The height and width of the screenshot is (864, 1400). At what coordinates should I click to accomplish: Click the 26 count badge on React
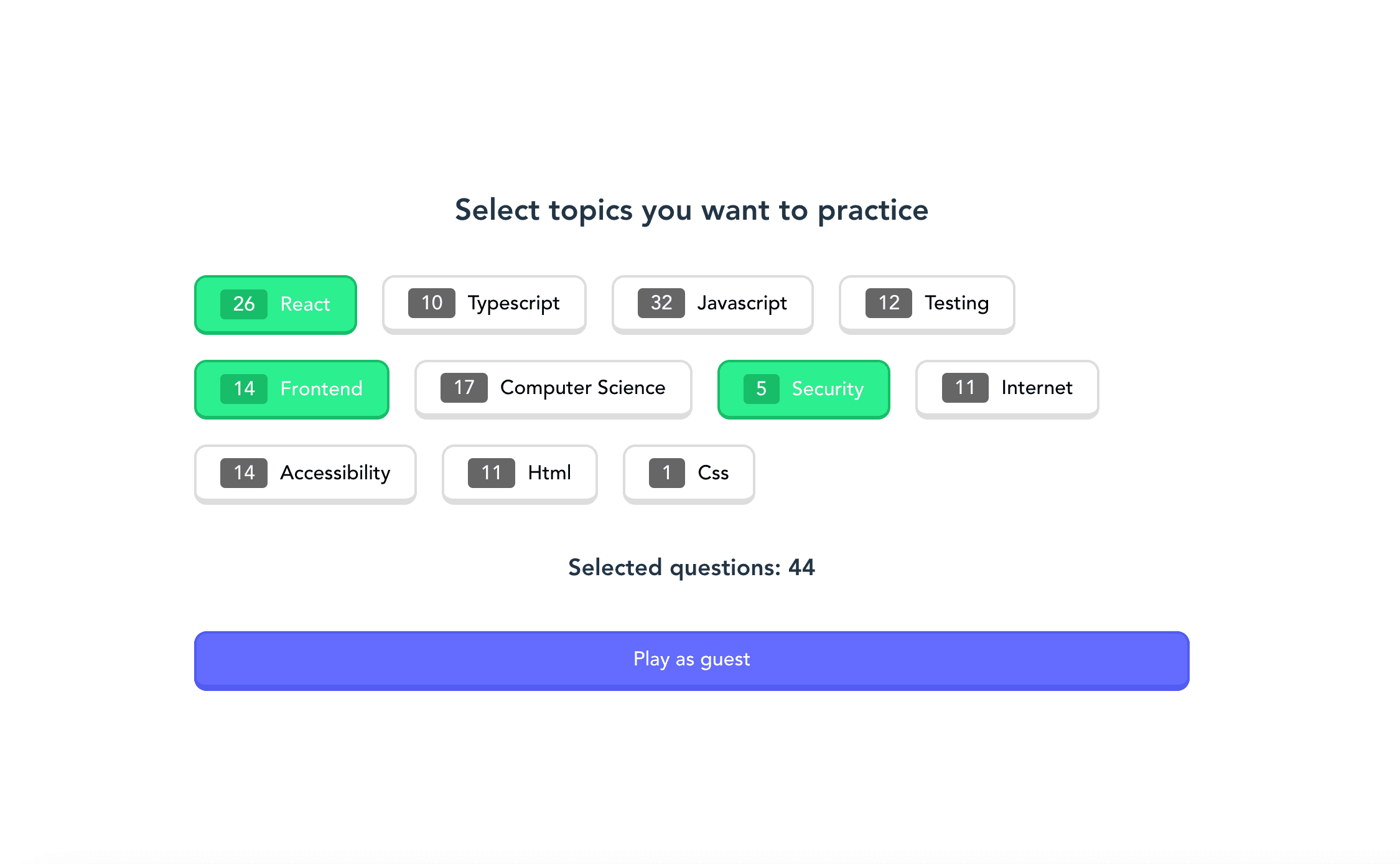tap(244, 304)
